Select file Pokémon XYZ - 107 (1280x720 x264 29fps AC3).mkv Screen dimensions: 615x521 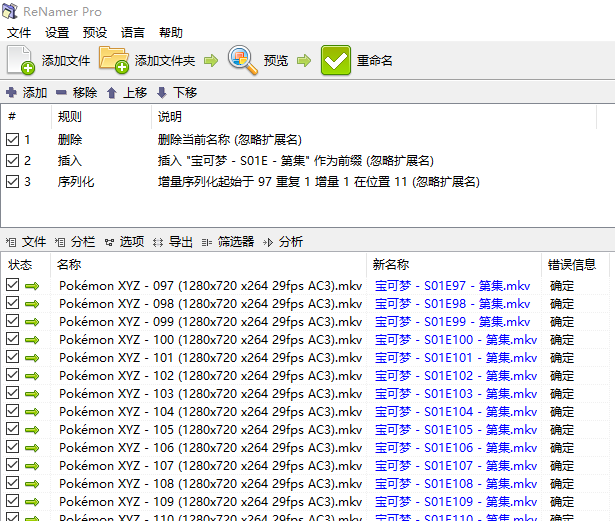[211, 466]
